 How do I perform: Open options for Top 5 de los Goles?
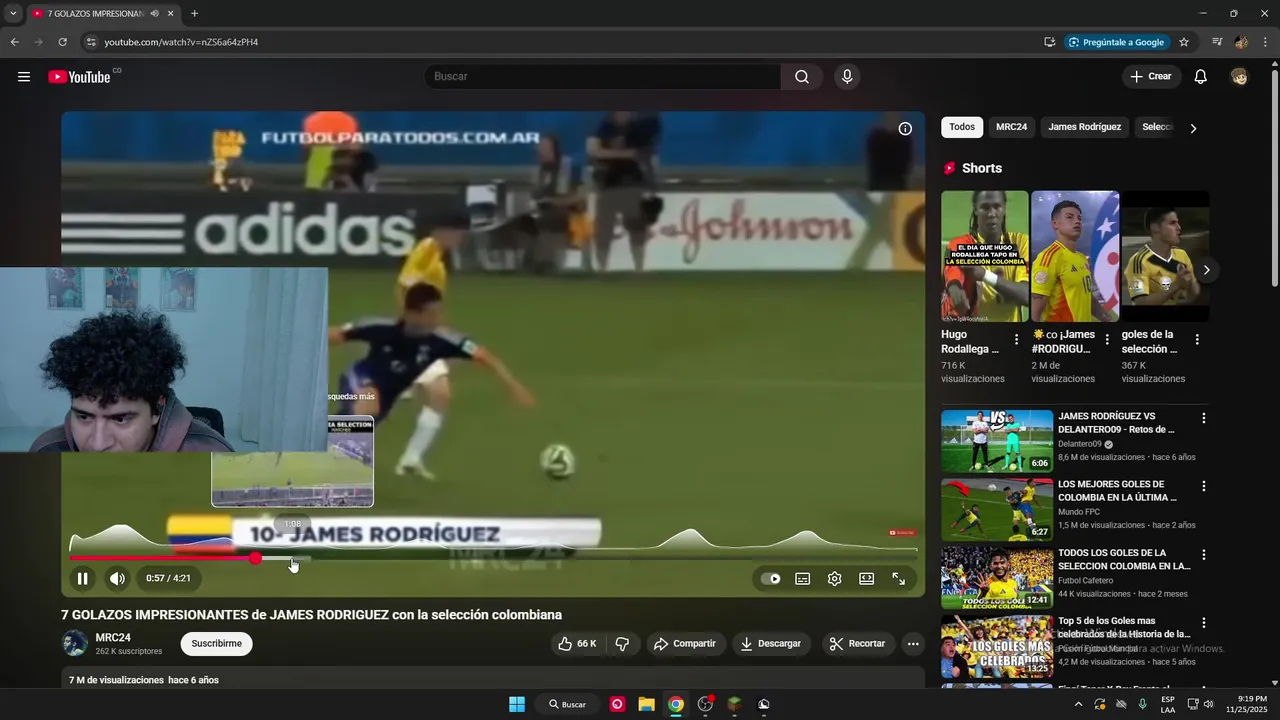(x=1204, y=623)
